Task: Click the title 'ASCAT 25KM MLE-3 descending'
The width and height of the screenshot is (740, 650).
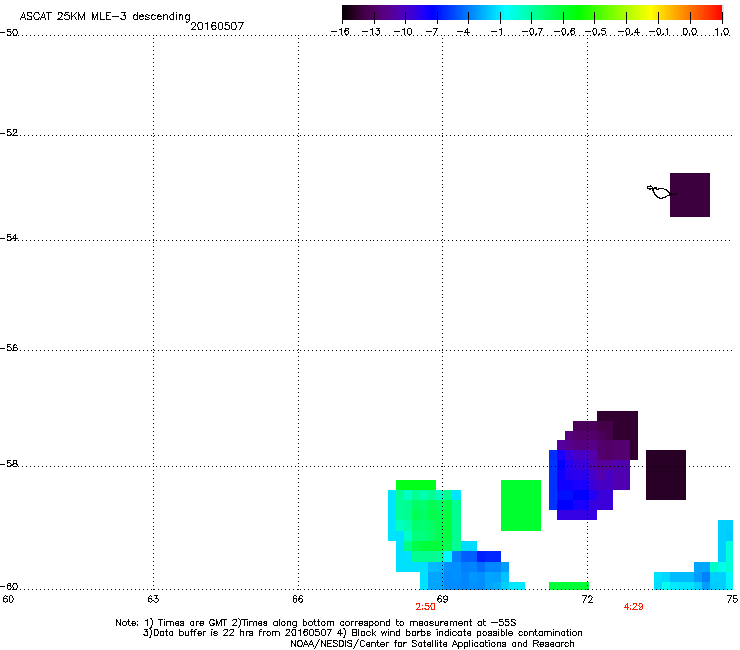Action: [x=105, y=16]
